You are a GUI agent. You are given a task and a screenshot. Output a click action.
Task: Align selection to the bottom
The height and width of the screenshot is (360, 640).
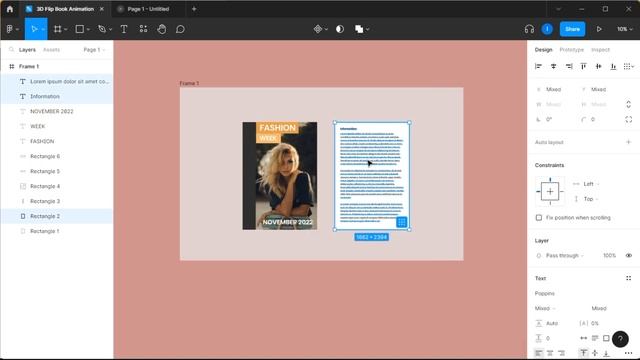coord(613,66)
